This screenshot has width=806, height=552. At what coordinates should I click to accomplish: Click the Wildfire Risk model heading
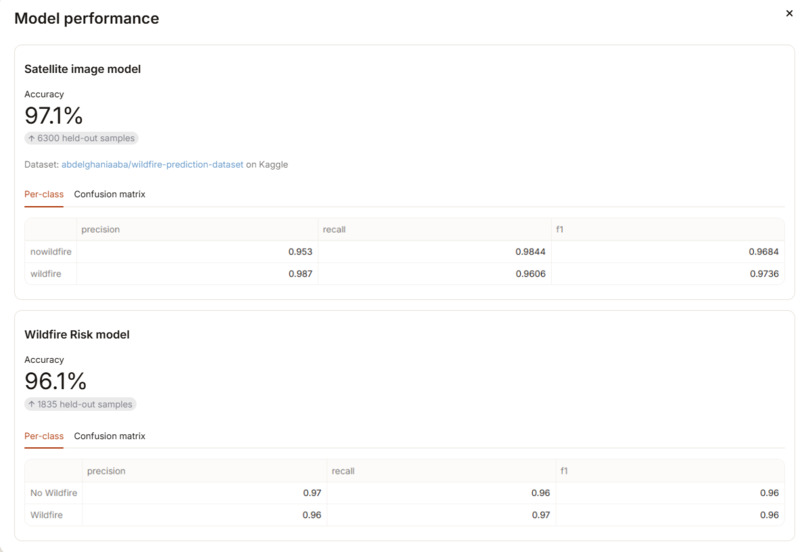[77, 335]
